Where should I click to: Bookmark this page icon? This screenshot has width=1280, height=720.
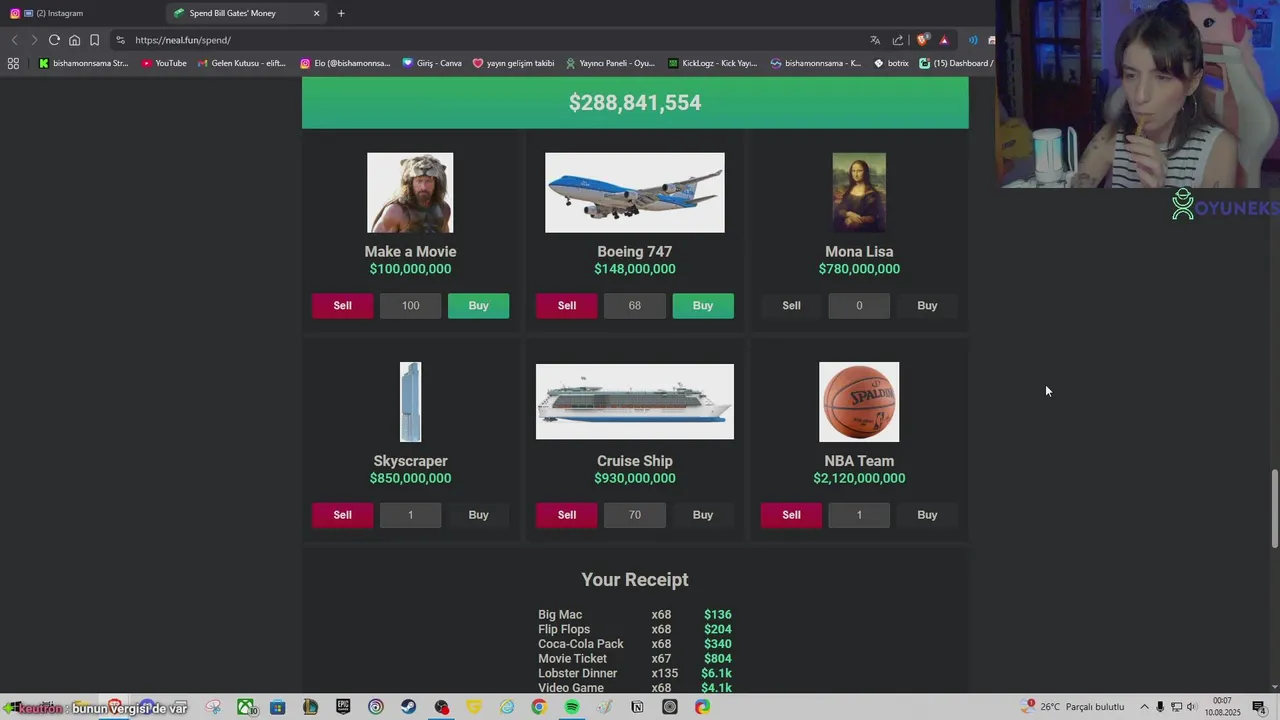(x=94, y=40)
